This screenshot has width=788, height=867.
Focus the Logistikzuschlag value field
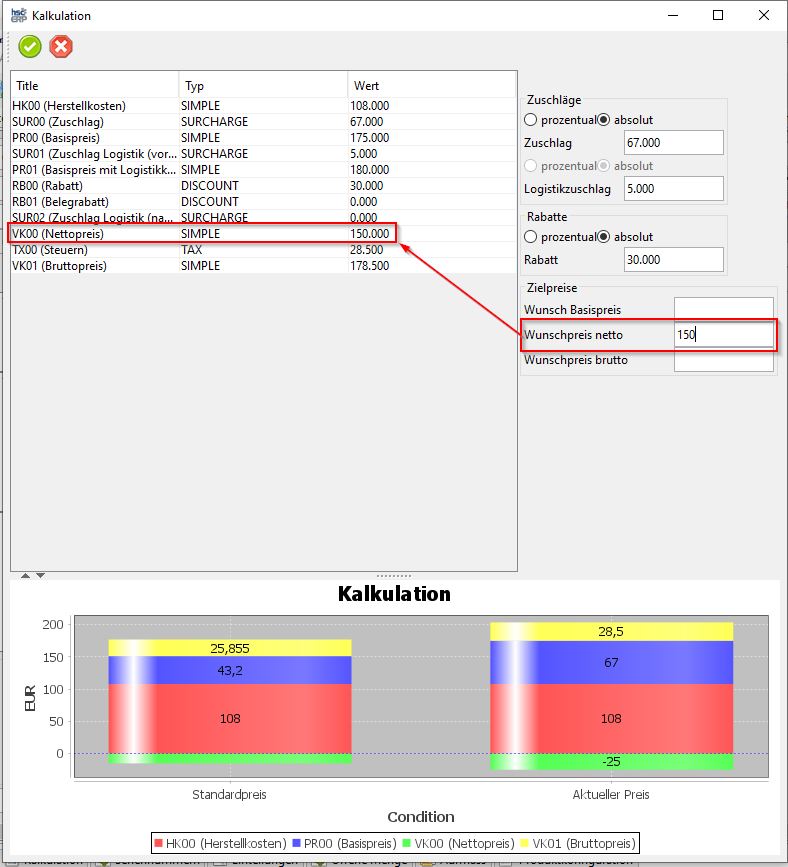673,188
